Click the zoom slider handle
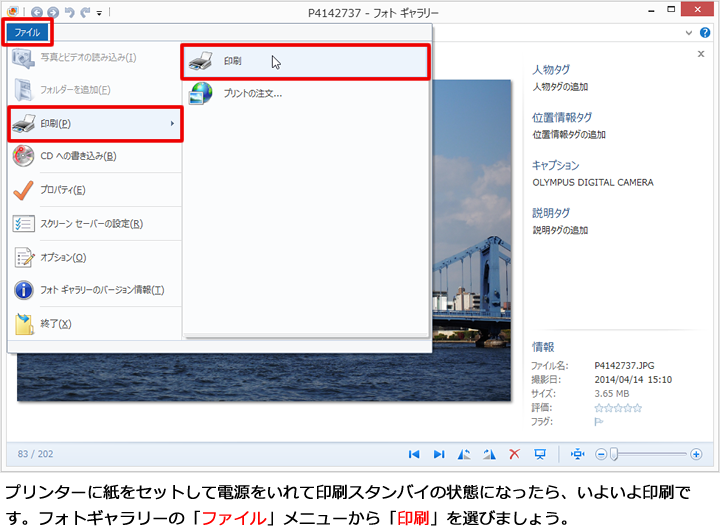The image size is (720, 527). (x=614, y=454)
